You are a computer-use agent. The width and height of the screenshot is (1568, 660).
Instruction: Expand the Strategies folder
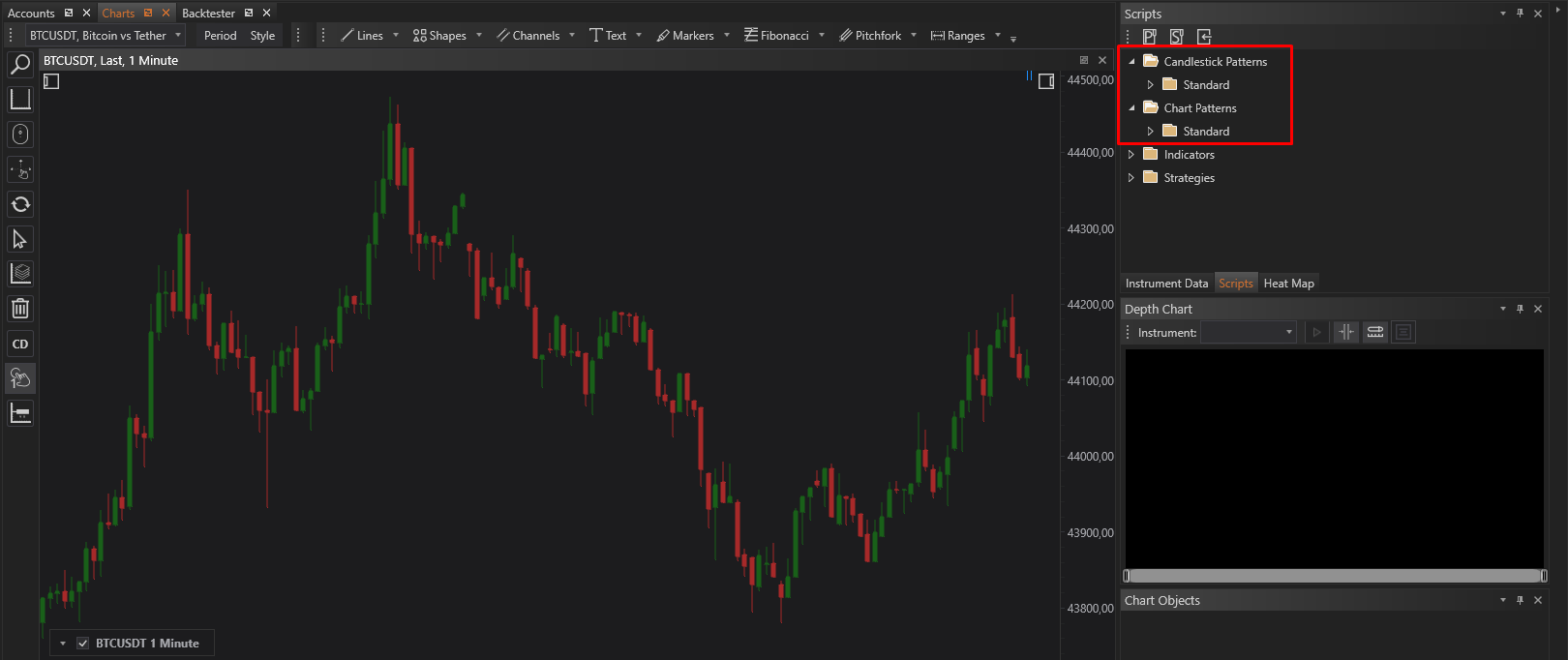point(1131,178)
